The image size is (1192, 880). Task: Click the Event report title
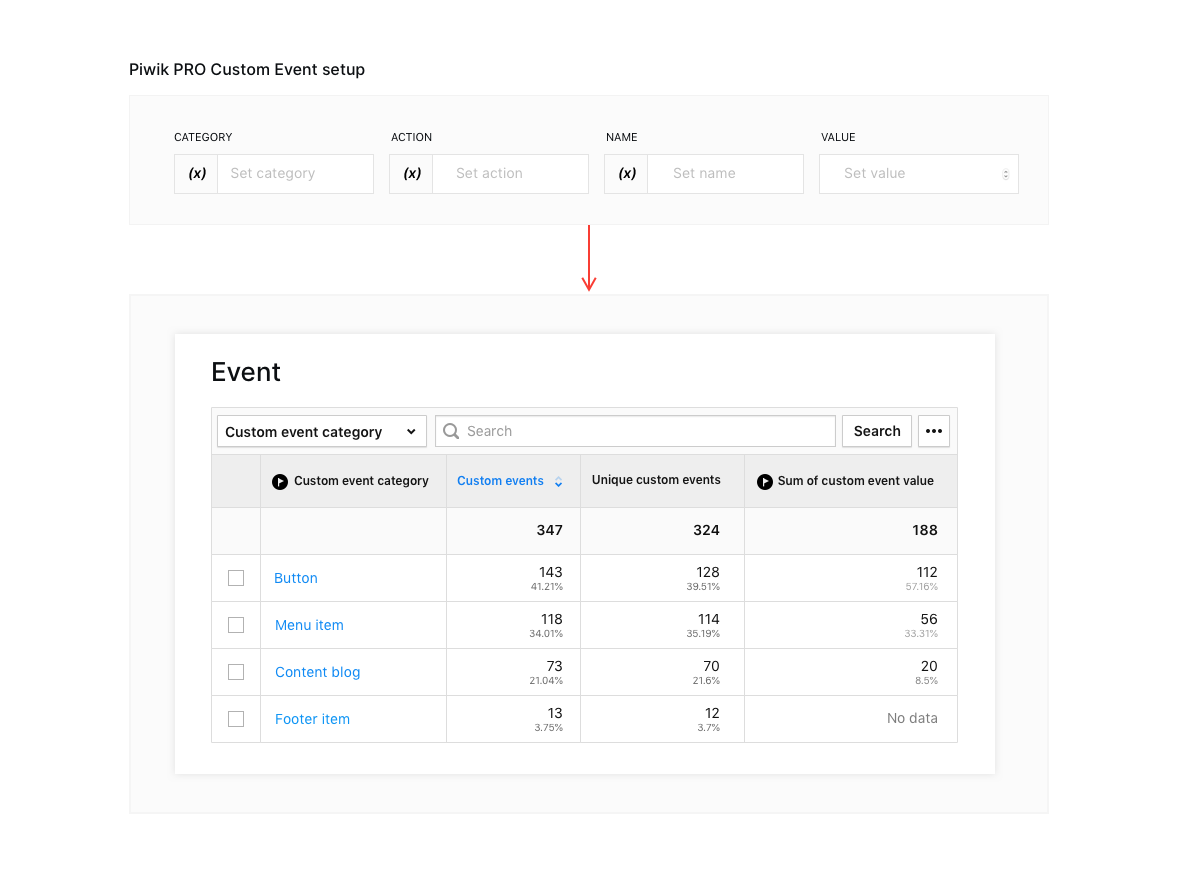coord(246,372)
